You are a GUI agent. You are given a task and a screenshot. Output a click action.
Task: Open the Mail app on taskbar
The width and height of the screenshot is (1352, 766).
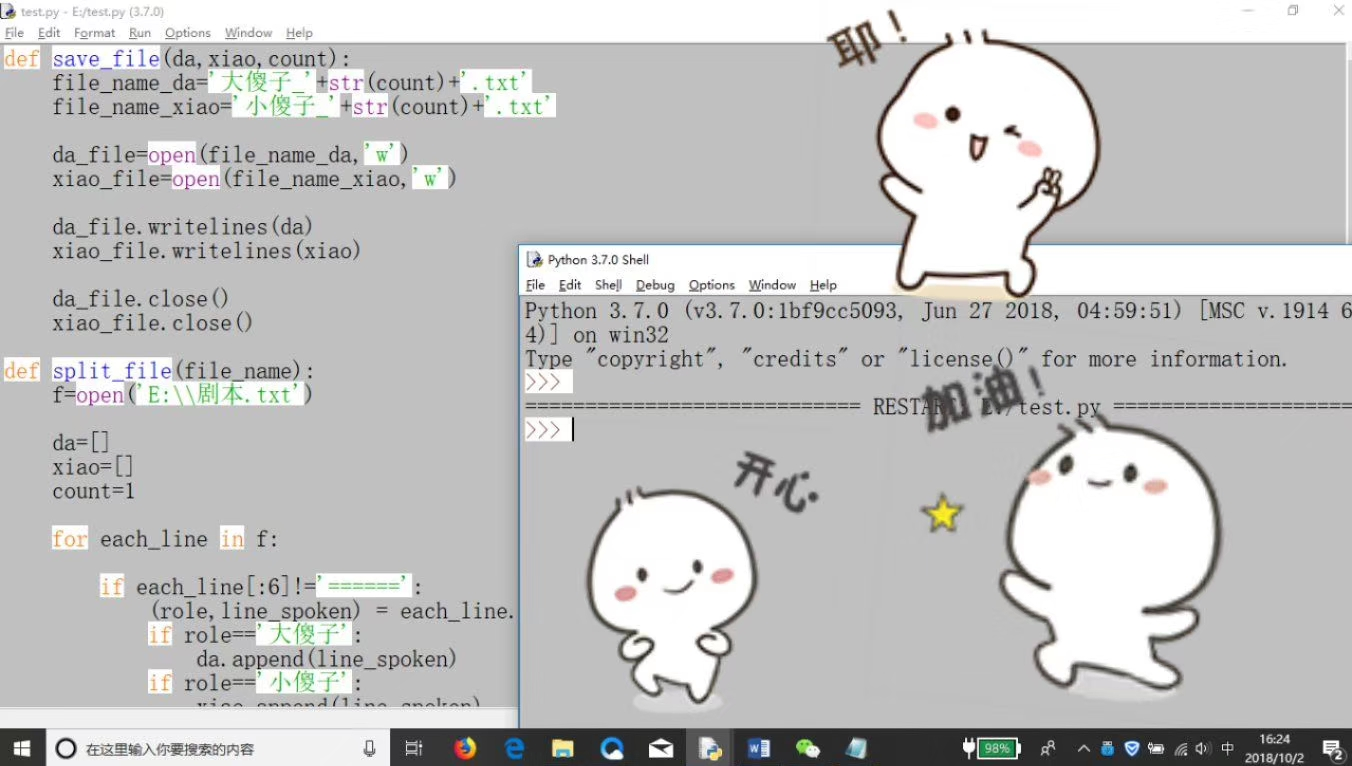point(661,748)
